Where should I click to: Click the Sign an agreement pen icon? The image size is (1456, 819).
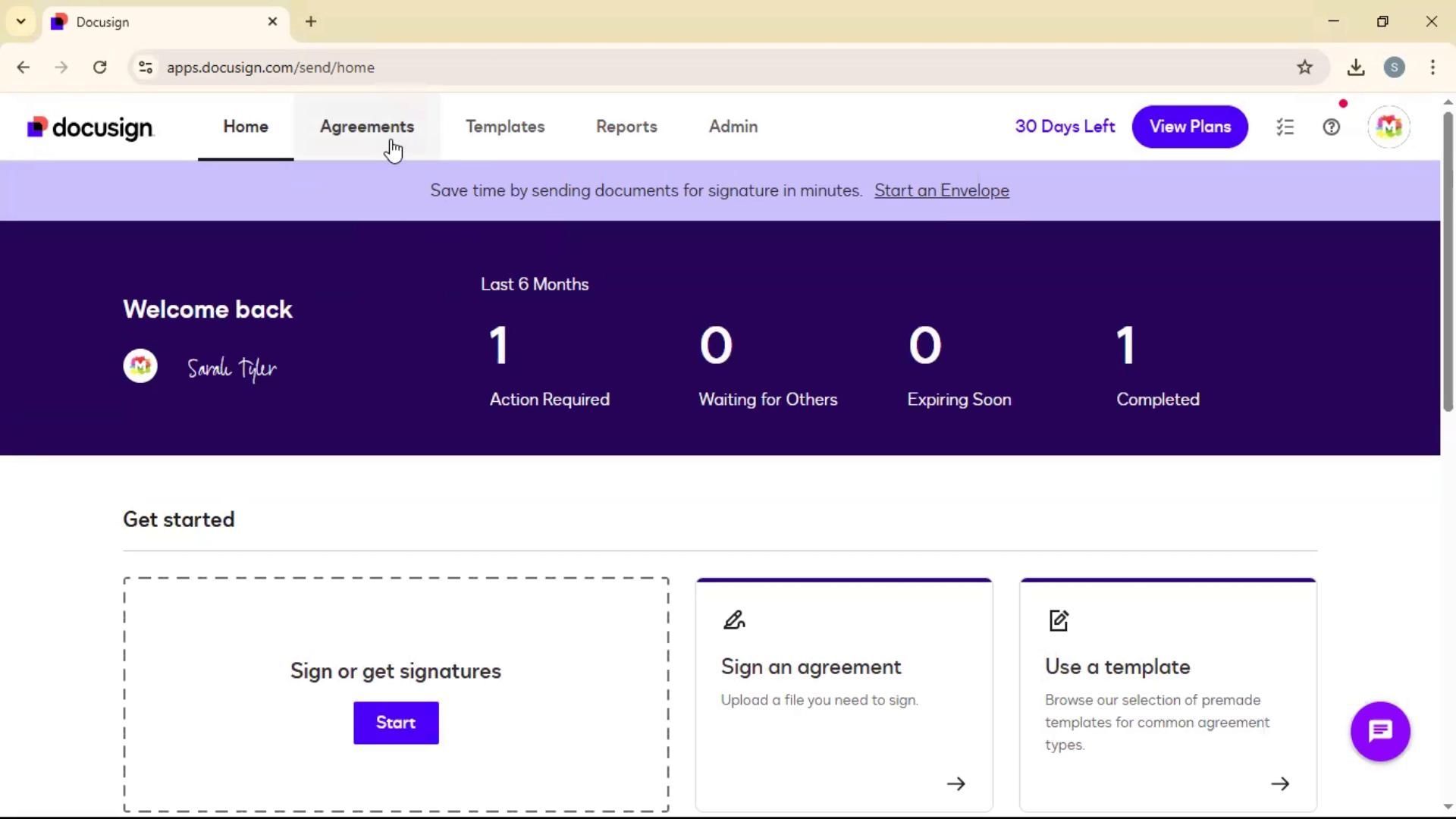click(x=733, y=620)
